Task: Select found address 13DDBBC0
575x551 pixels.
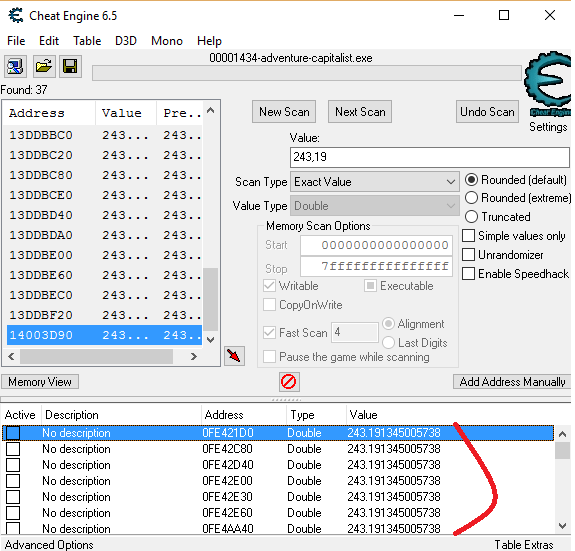Action: [x=104, y=135]
